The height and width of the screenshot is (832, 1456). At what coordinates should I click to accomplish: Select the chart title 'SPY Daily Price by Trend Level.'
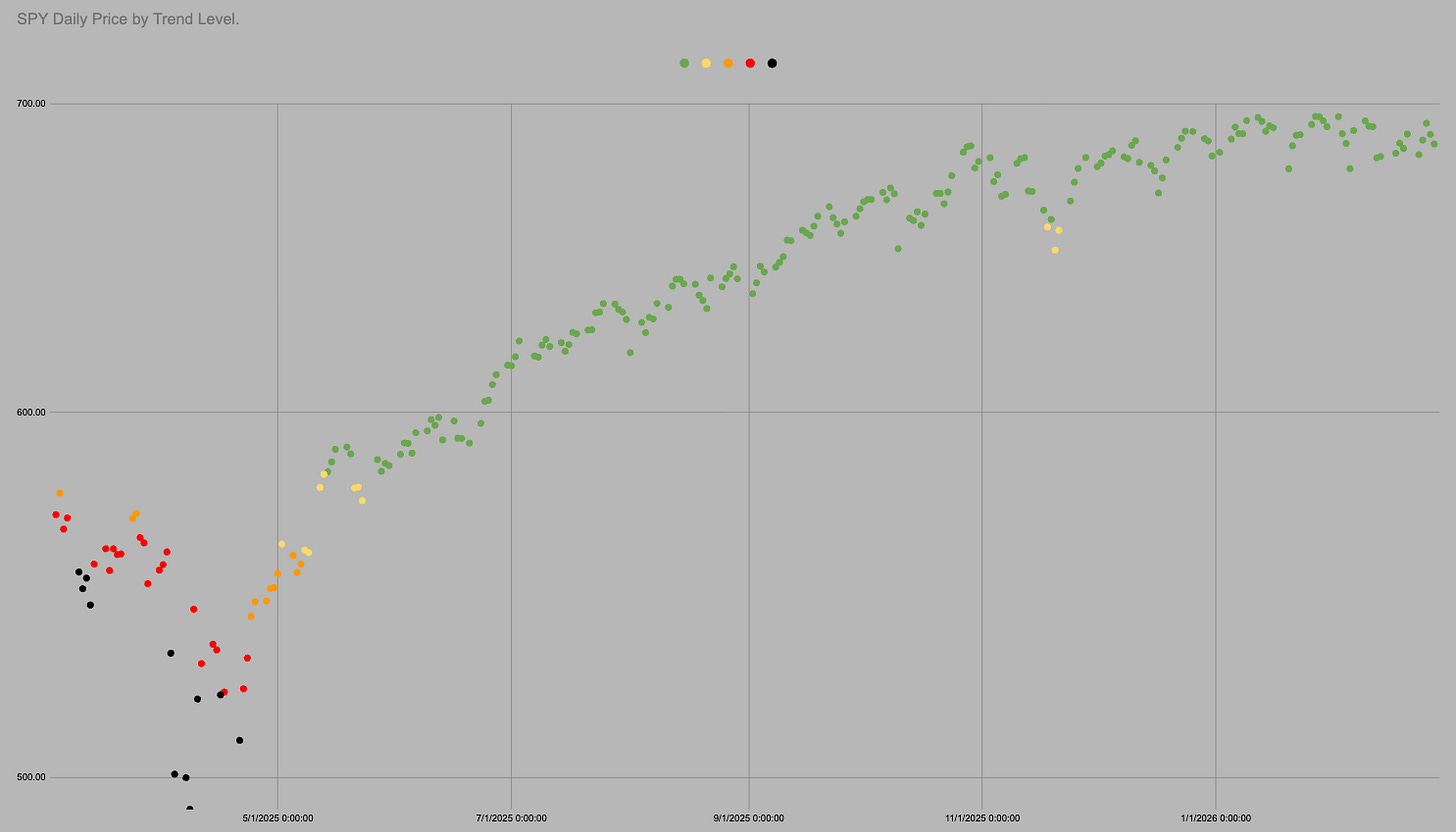[x=128, y=19]
